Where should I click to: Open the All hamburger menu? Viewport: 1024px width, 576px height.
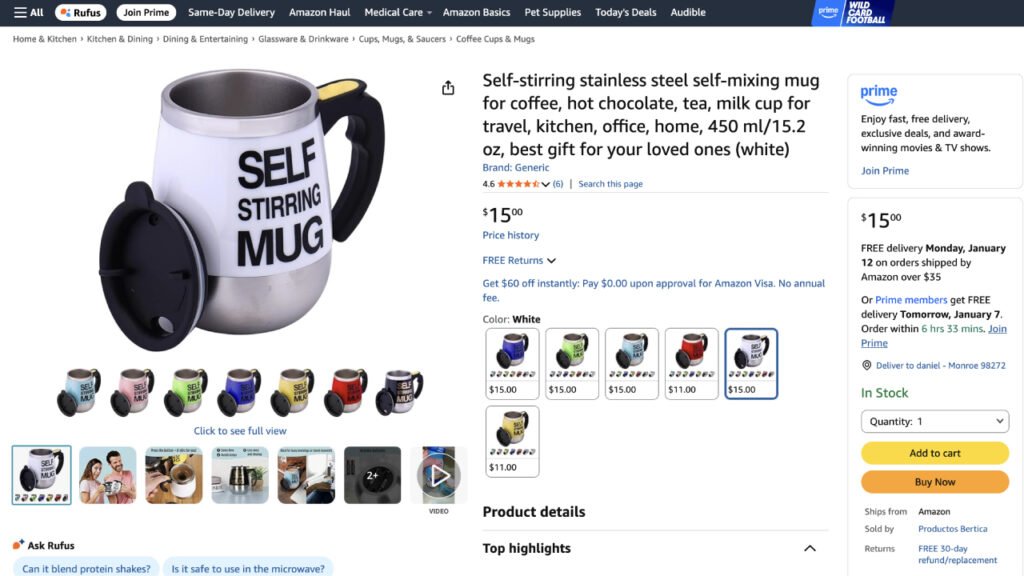(x=29, y=12)
